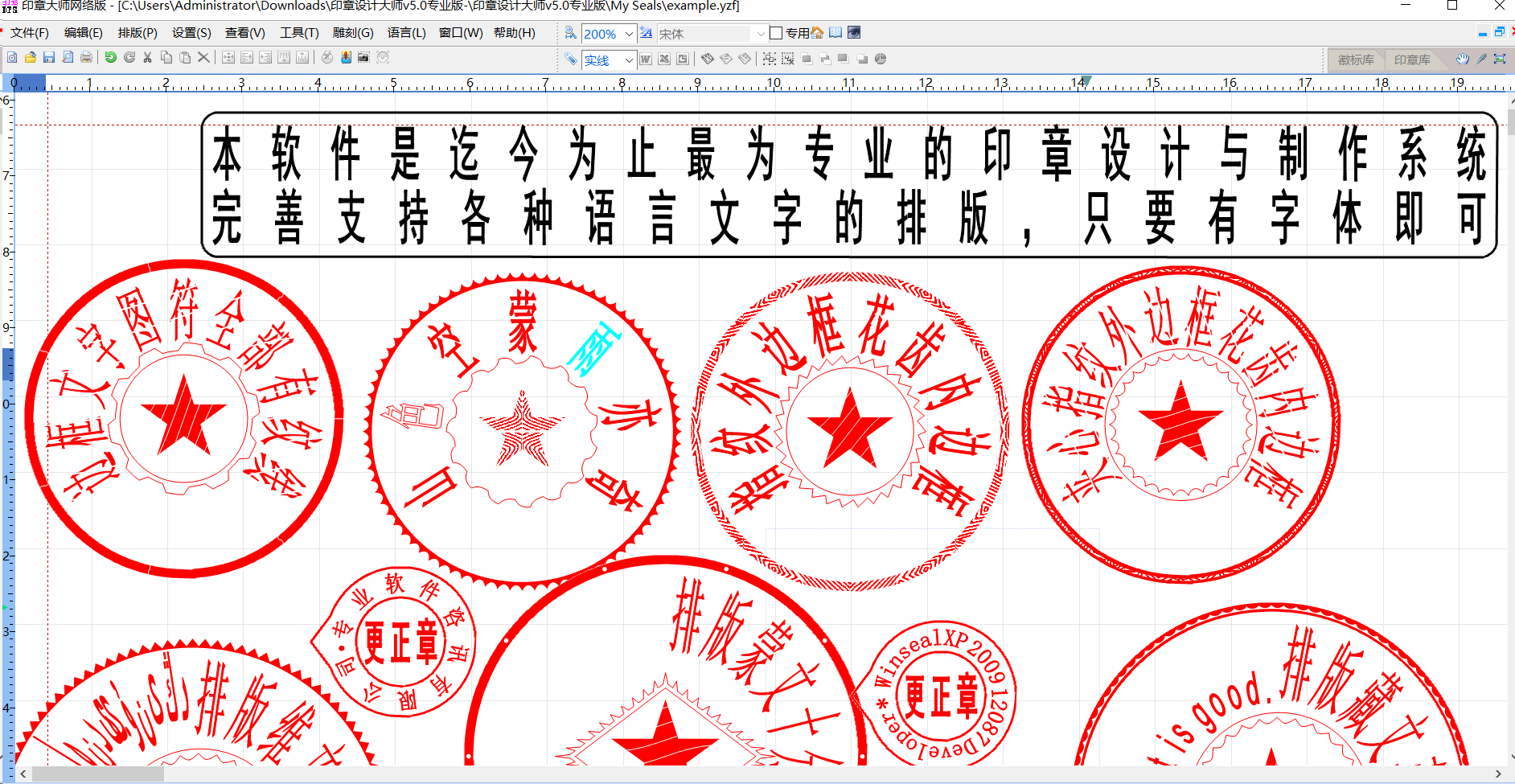Screen dimensions: 1515x784
Task: Click the red figure wizard icon
Action: pyautogui.click(x=346, y=58)
